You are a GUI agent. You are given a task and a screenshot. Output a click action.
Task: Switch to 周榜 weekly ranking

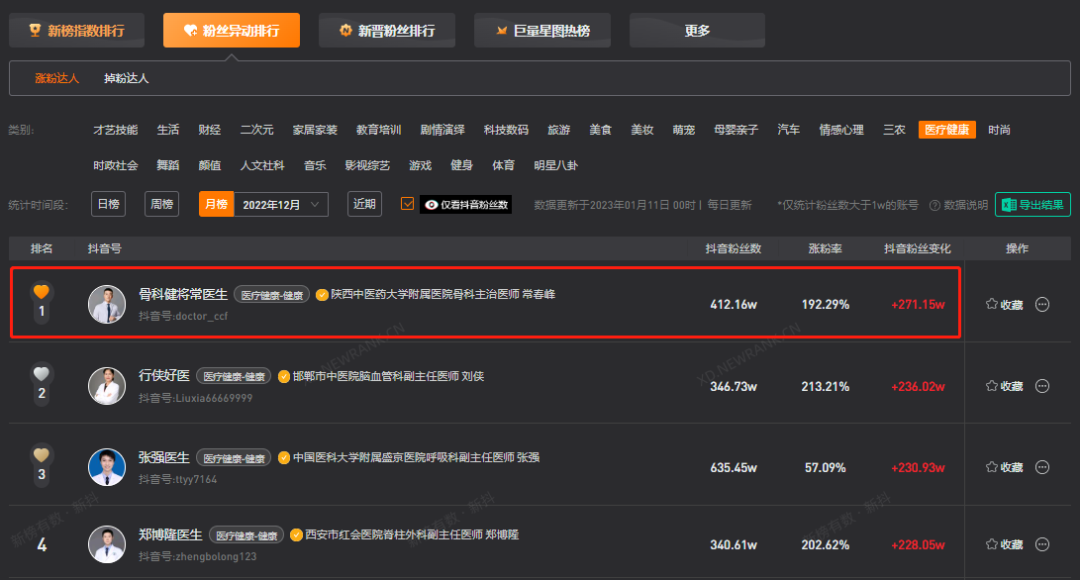point(161,204)
